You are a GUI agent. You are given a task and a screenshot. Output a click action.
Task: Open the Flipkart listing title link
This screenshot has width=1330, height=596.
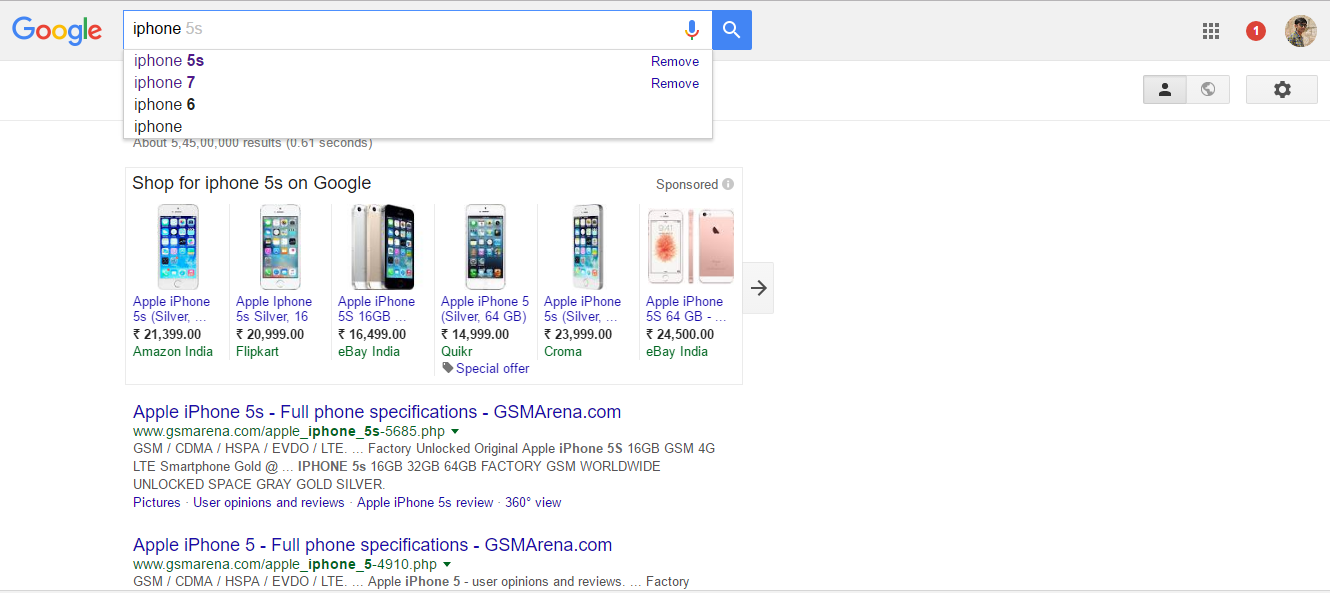point(274,309)
